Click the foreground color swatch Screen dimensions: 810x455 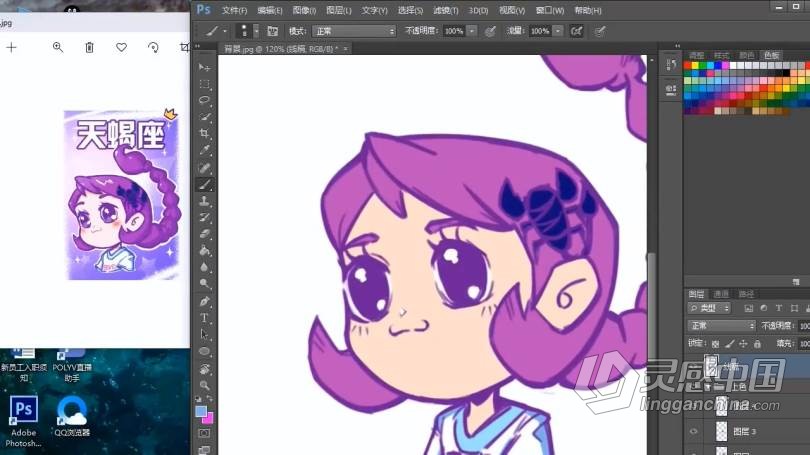201,412
